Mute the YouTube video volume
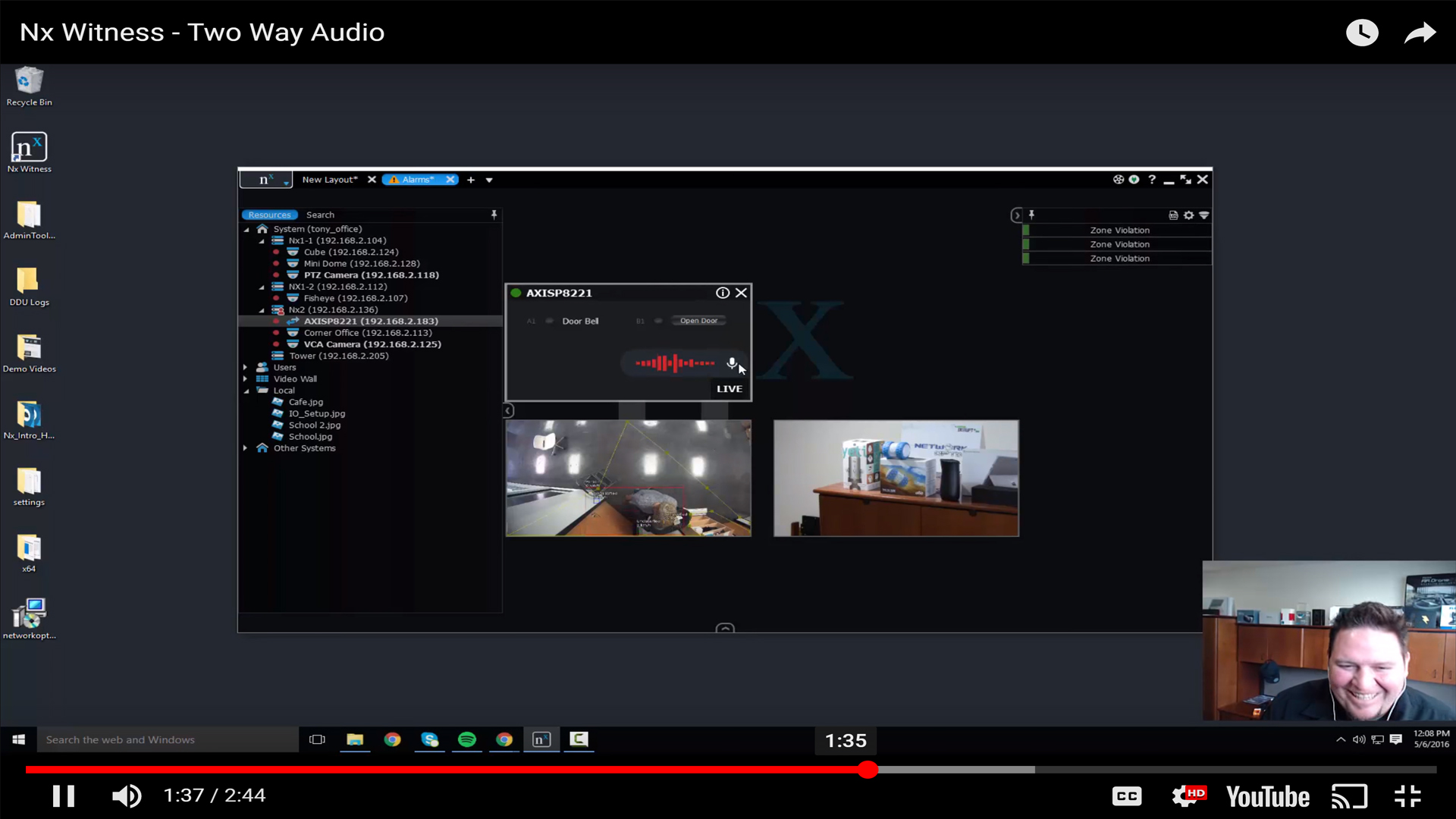This screenshot has width=1456, height=819. tap(126, 795)
